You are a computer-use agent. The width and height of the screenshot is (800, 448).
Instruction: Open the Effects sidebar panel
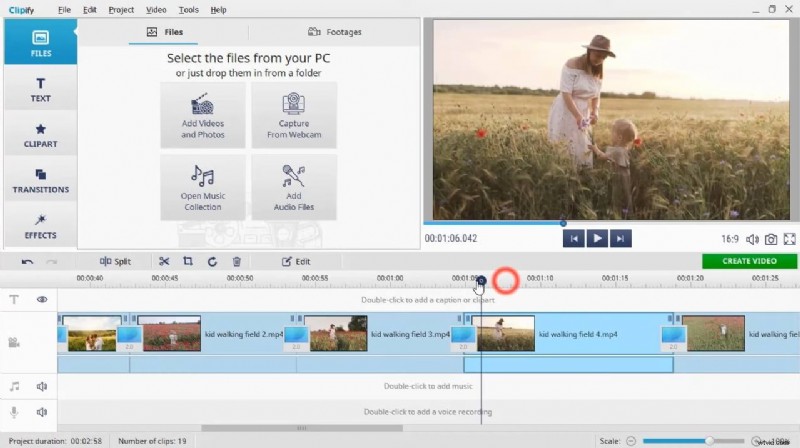pyautogui.click(x=40, y=226)
